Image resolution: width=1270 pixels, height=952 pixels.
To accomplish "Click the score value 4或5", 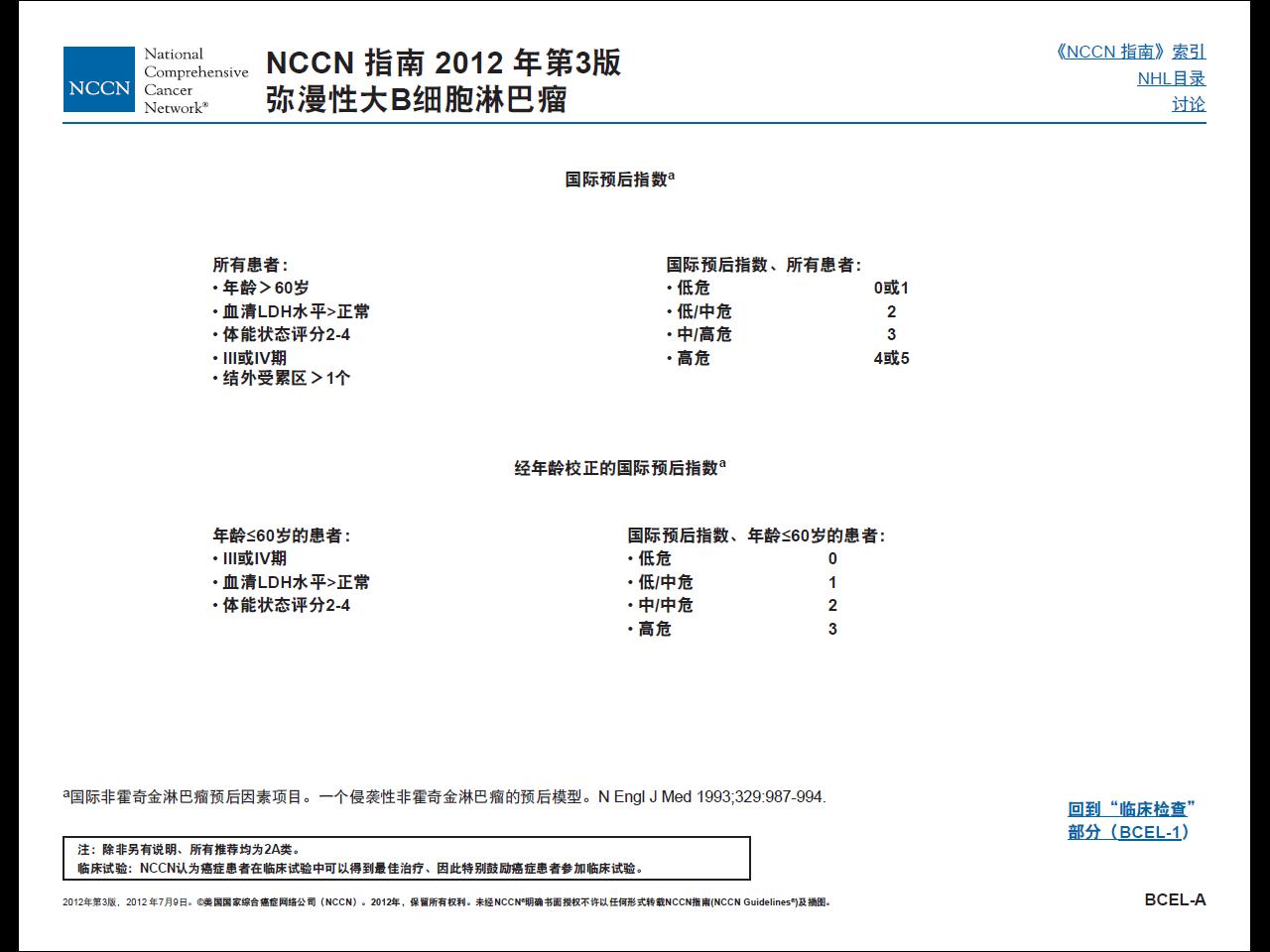I will click(x=891, y=358).
